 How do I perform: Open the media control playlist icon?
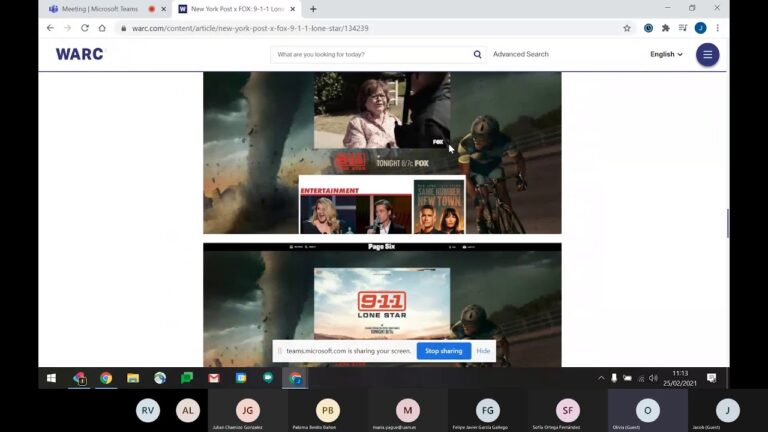point(683,28)
